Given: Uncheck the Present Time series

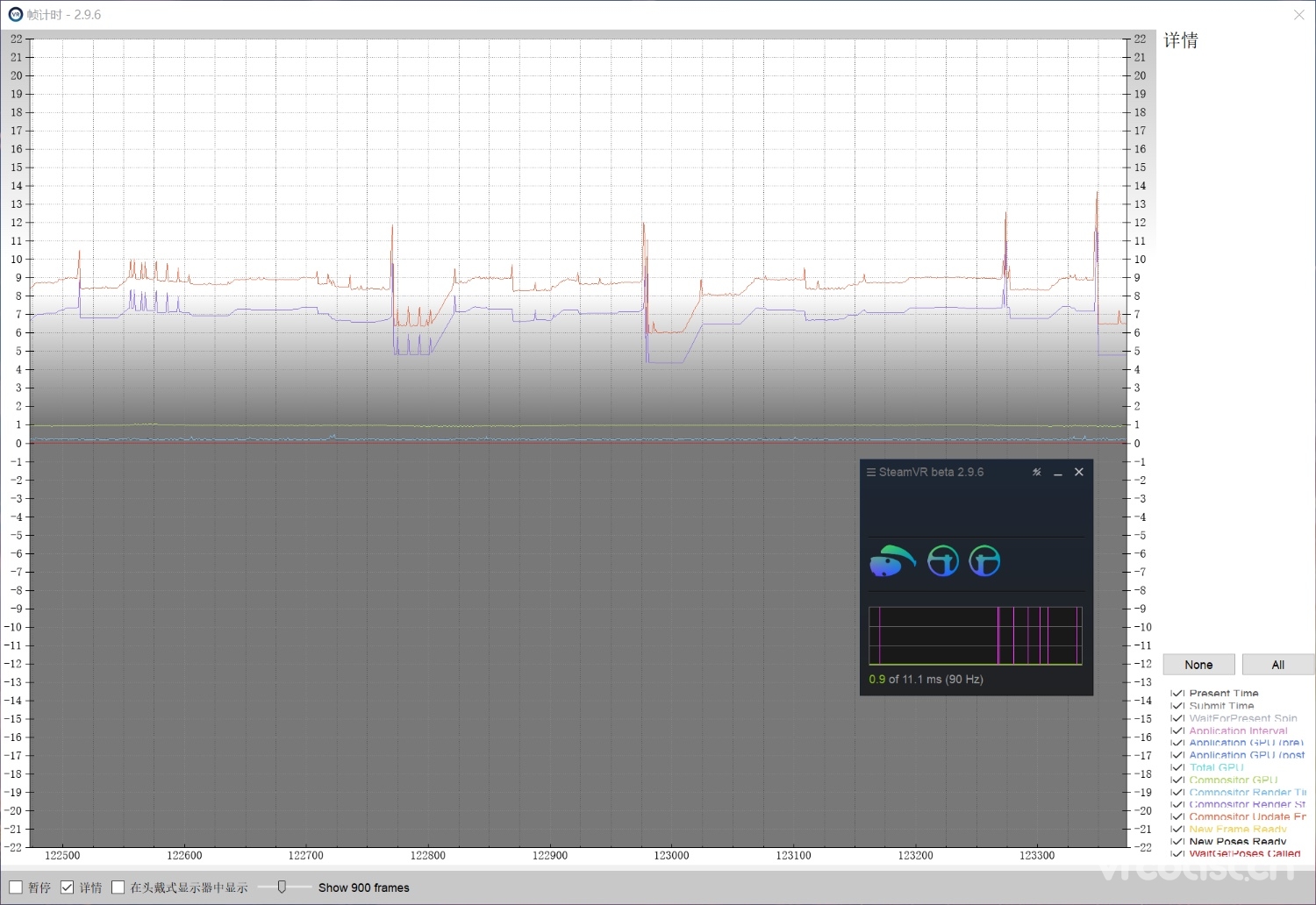Looking at the screenshot, I should click(1177, 693).
